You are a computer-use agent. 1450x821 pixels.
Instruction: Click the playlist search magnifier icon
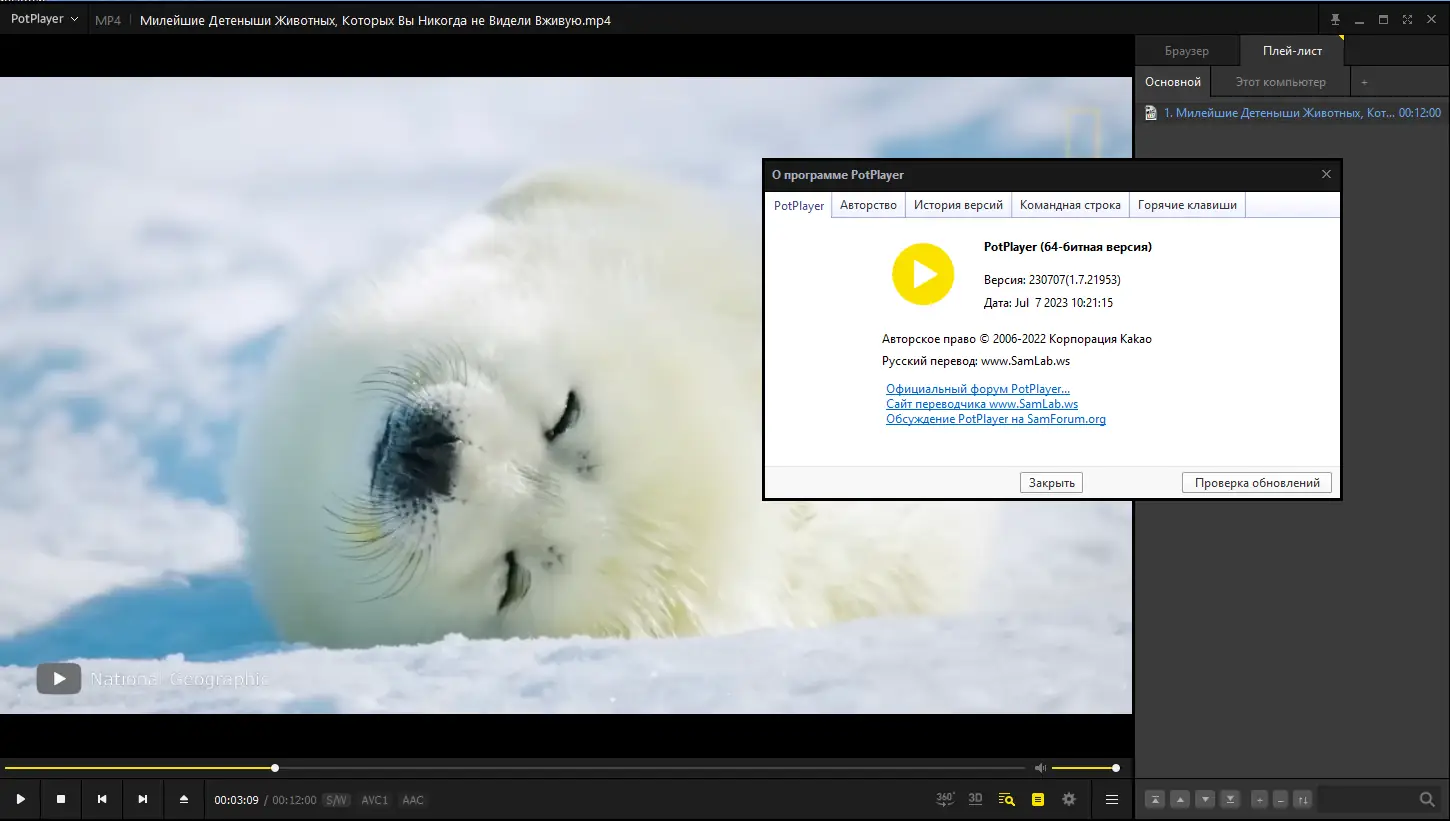click(1427, 799)
